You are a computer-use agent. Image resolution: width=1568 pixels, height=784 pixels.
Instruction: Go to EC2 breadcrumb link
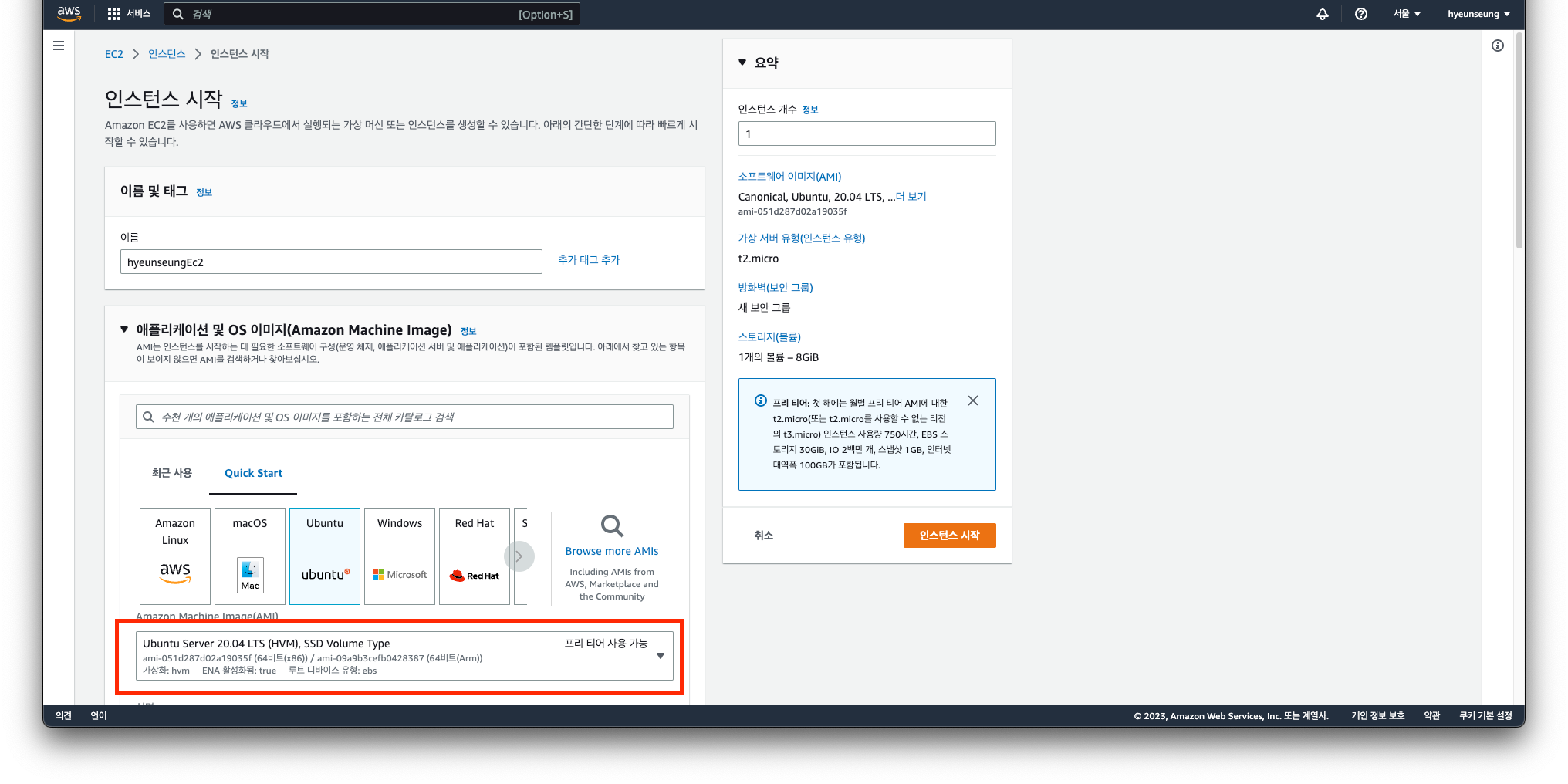(x=114, y=54)
